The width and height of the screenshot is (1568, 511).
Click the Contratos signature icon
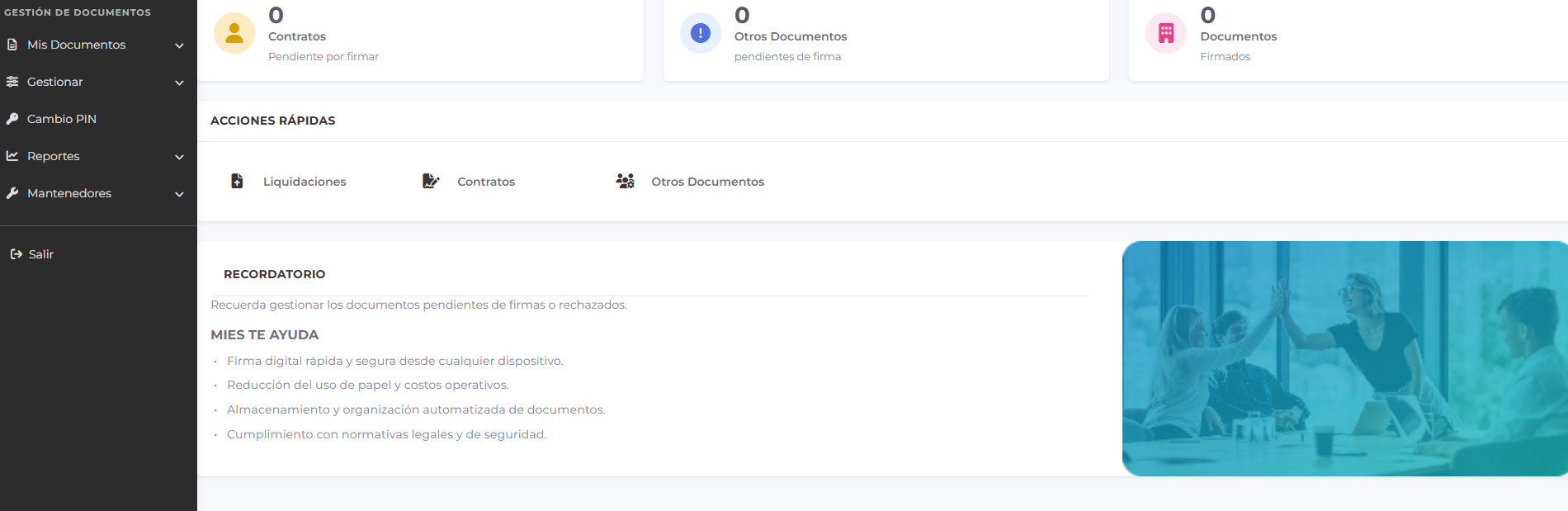pos(431,182)
